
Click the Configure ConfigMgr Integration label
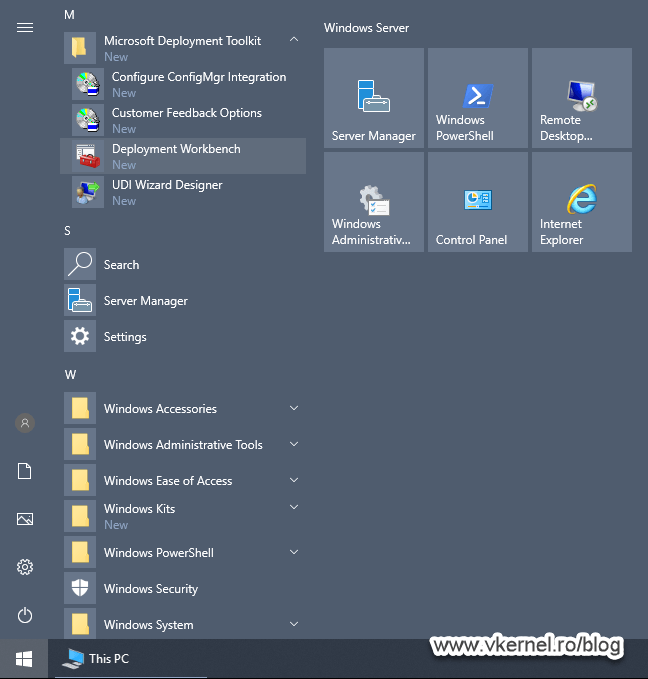point(199,77)
